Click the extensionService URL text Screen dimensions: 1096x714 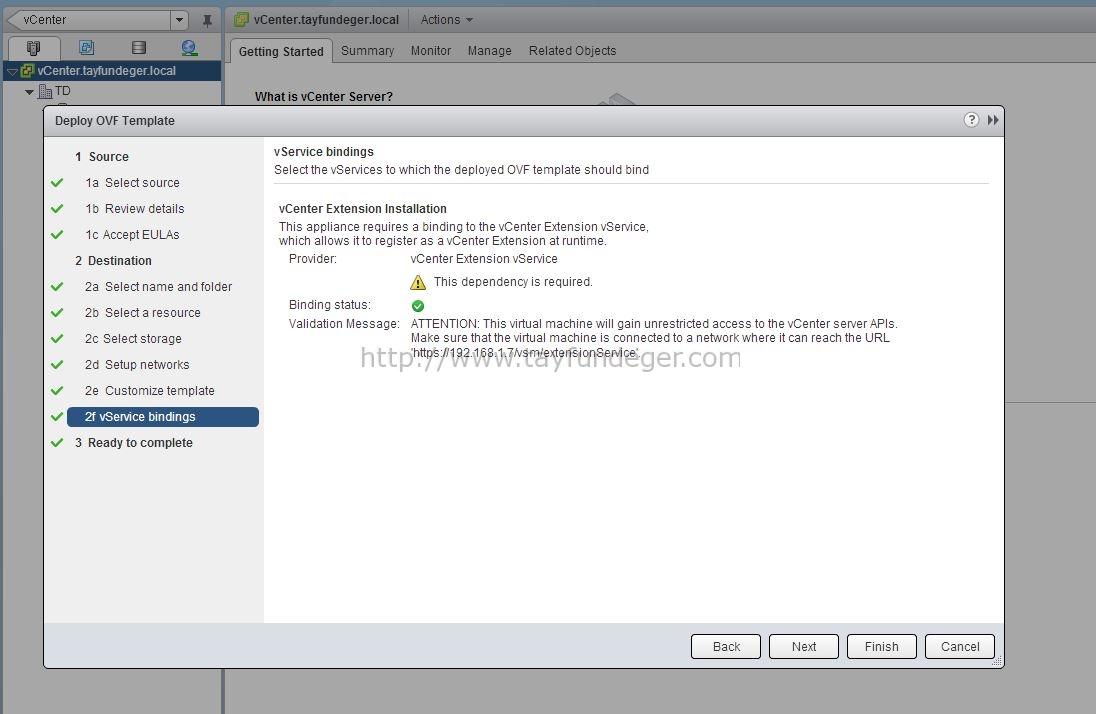525,352
